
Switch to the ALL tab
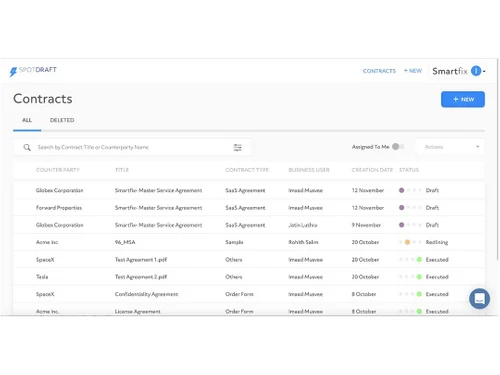(x=27, y=120)
